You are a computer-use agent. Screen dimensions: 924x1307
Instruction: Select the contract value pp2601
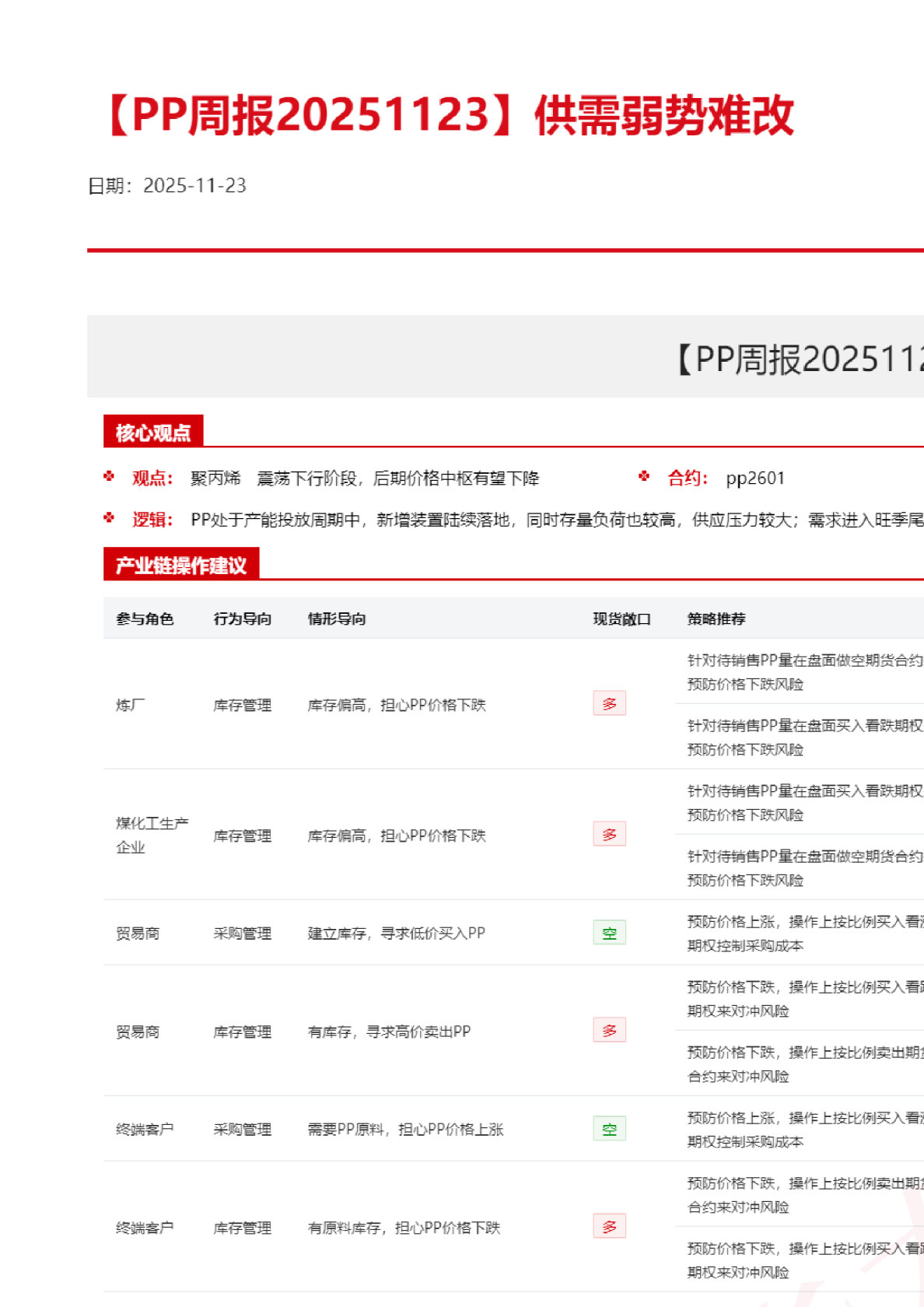755,478
